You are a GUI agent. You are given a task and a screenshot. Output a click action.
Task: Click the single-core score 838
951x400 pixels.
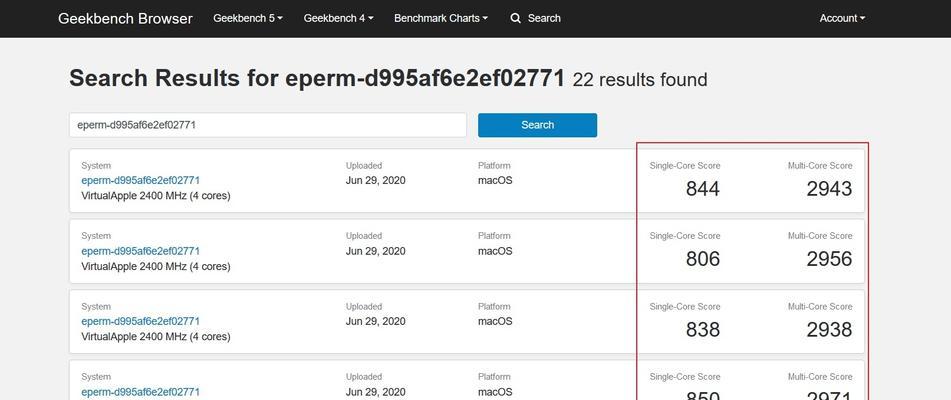[x=703, y=330]
